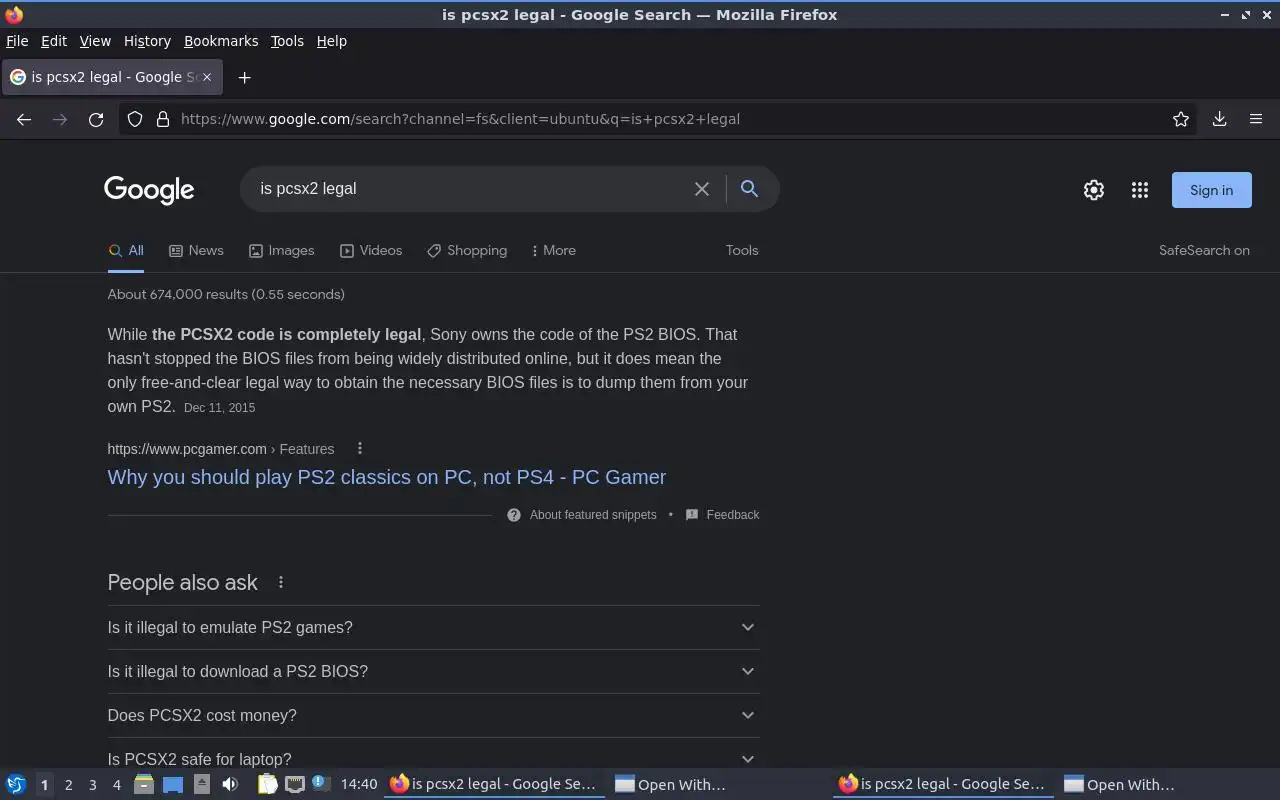Switch to workspace 2 in the pager

(x=68, y=785)
